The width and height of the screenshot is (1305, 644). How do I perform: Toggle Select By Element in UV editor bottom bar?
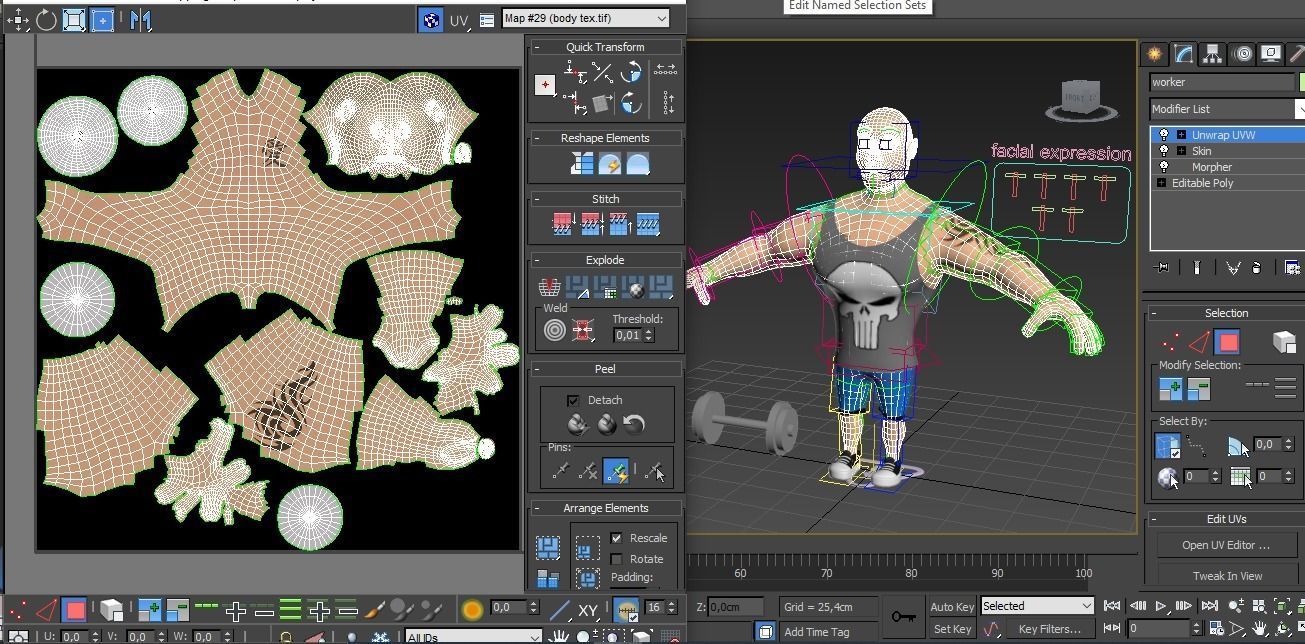(111, 609)
